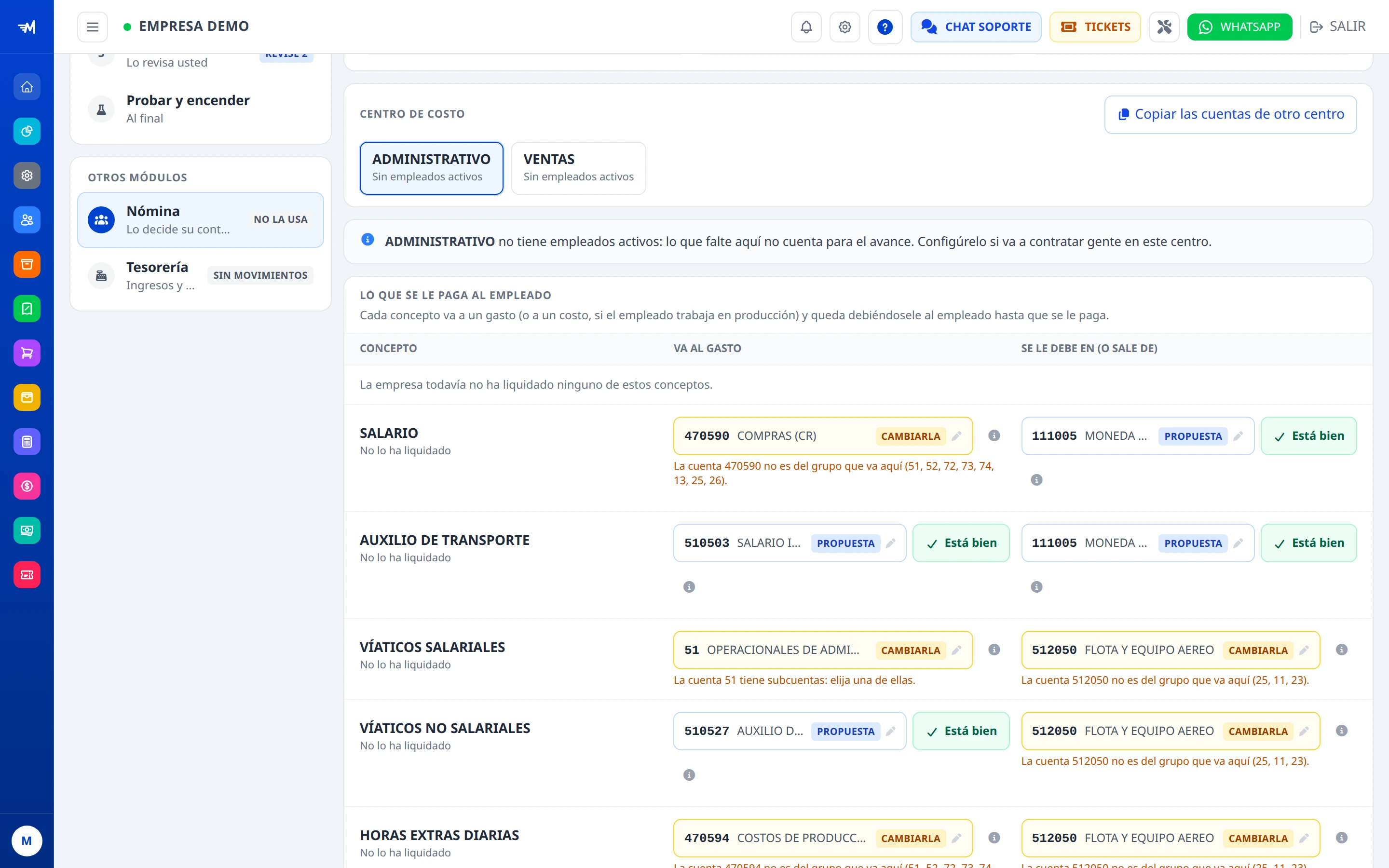This screenshot has width=1389, height=868.
Task: Show info under the AUXILIO DE TRANSPORTE 111005 account
Action: 1036,587
